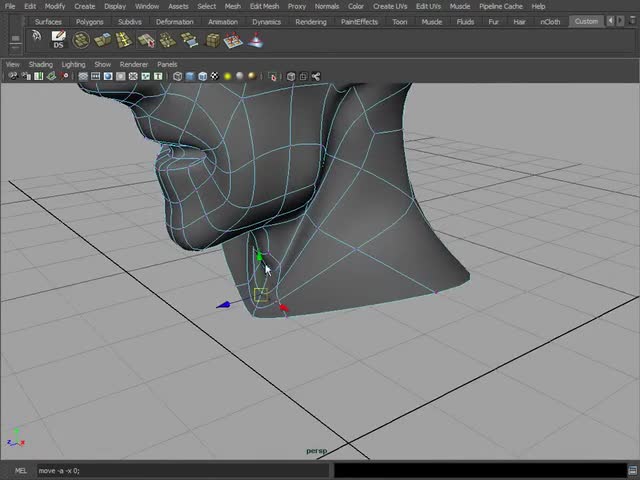
Task: Open the Edit Mesh menu
Action: pyautogui.click(x=264, y=6)
